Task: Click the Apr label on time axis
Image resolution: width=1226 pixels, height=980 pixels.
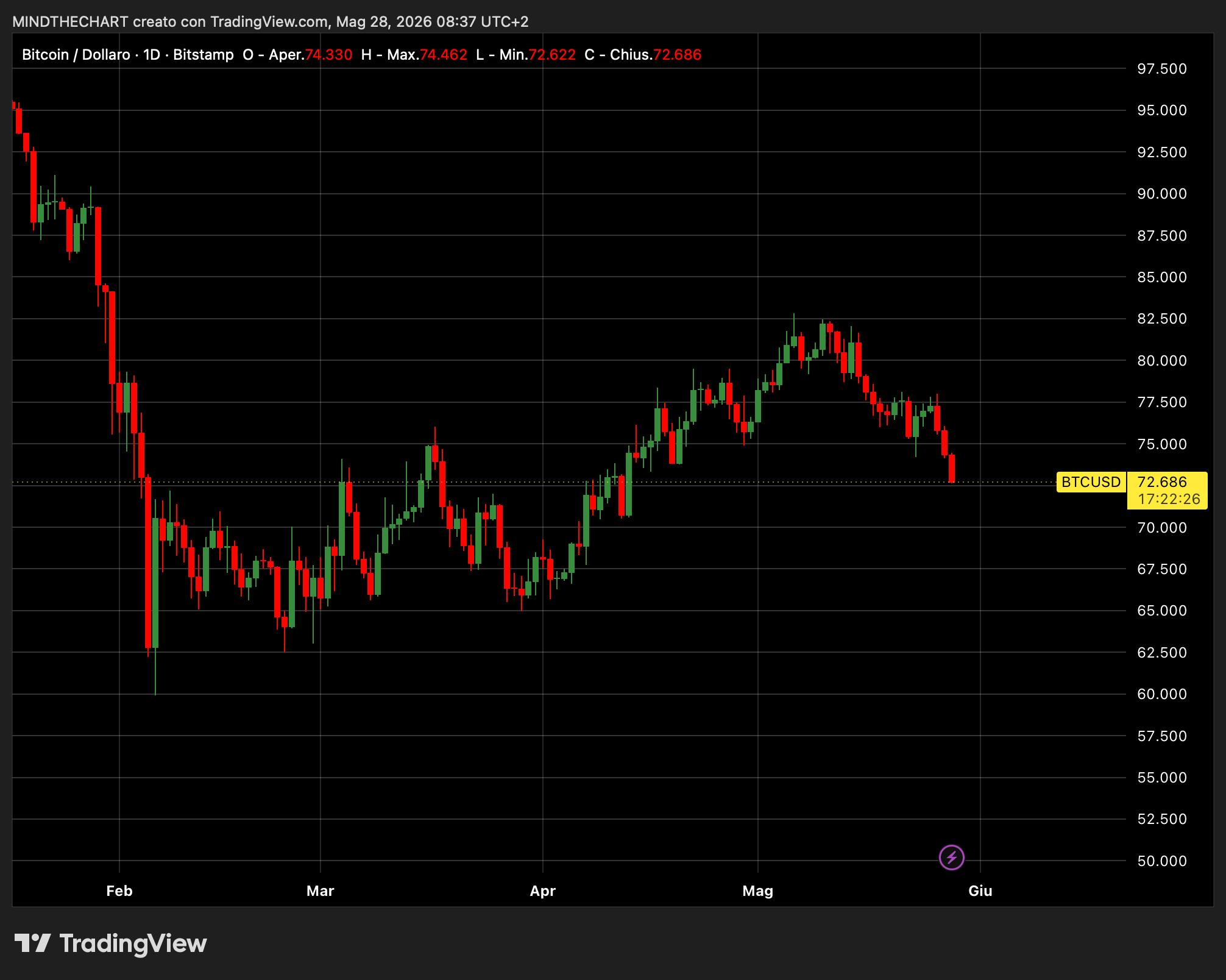Action: (x=543, y=891)
